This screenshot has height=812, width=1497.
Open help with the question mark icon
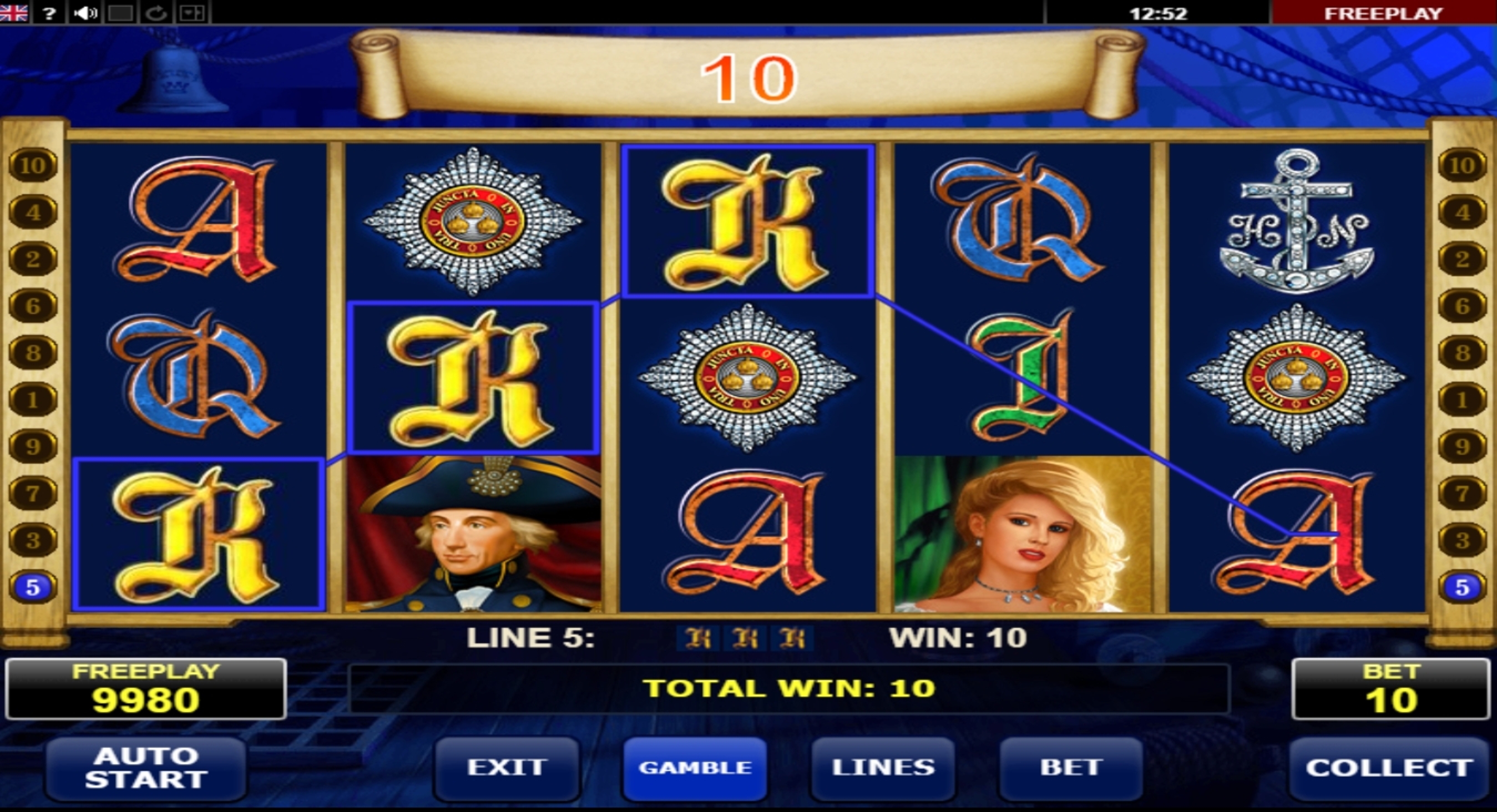pos(49,12)
